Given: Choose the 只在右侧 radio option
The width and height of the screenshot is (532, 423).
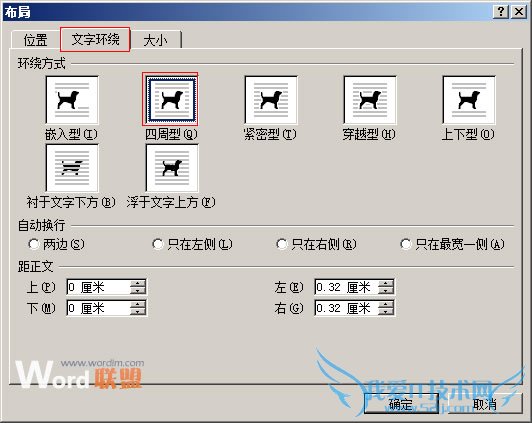Looking at the screenshot, I should pos(282,244).
